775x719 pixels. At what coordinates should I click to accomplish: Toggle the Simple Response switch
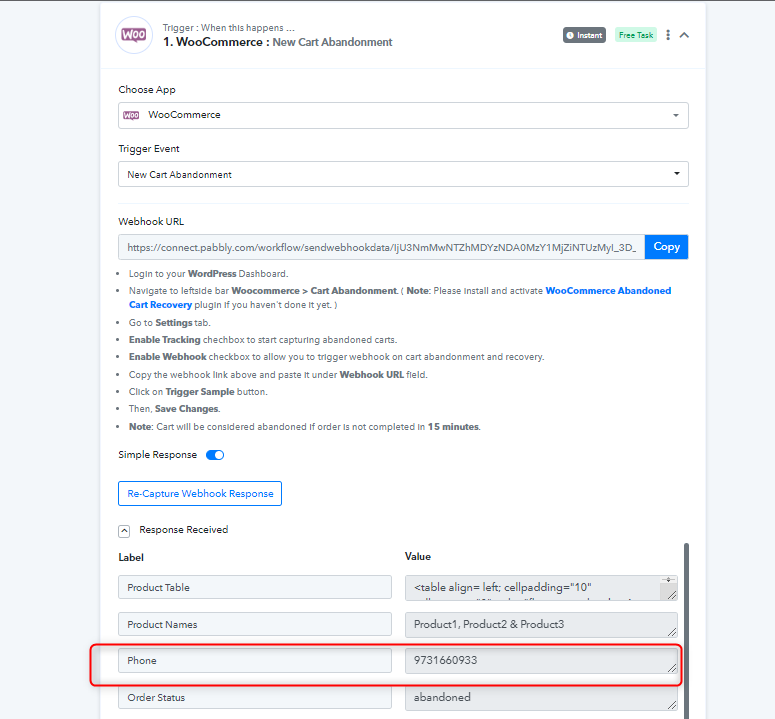(215, 455)
